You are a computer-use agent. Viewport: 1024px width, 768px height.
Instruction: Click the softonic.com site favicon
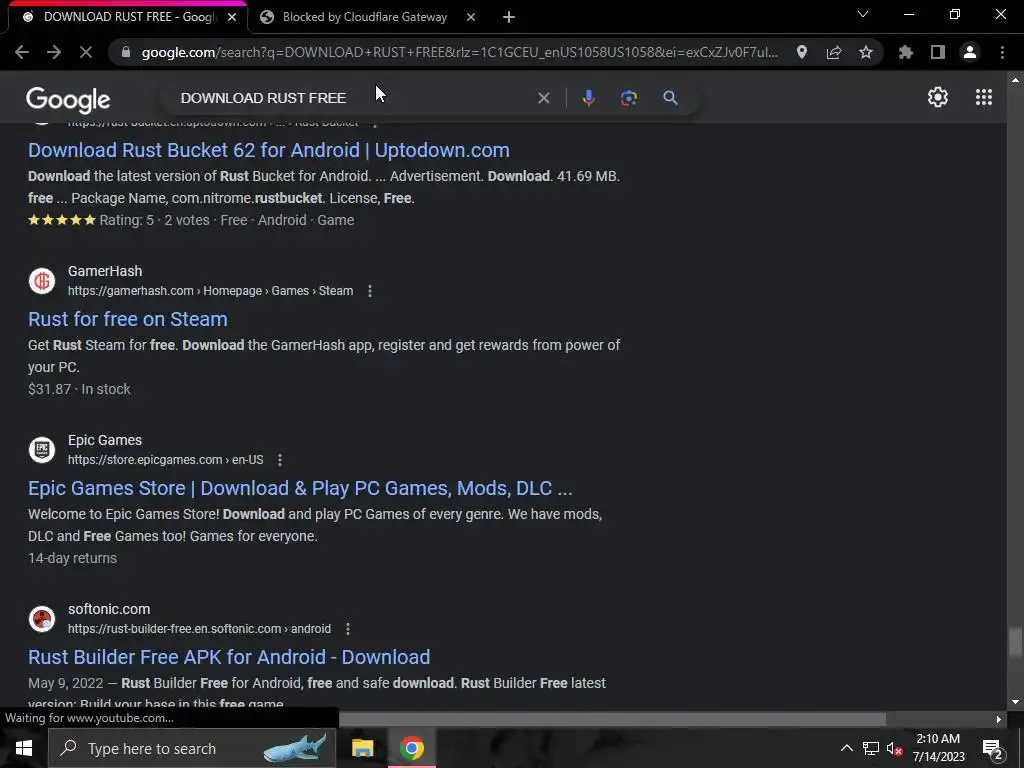point(42,619)
